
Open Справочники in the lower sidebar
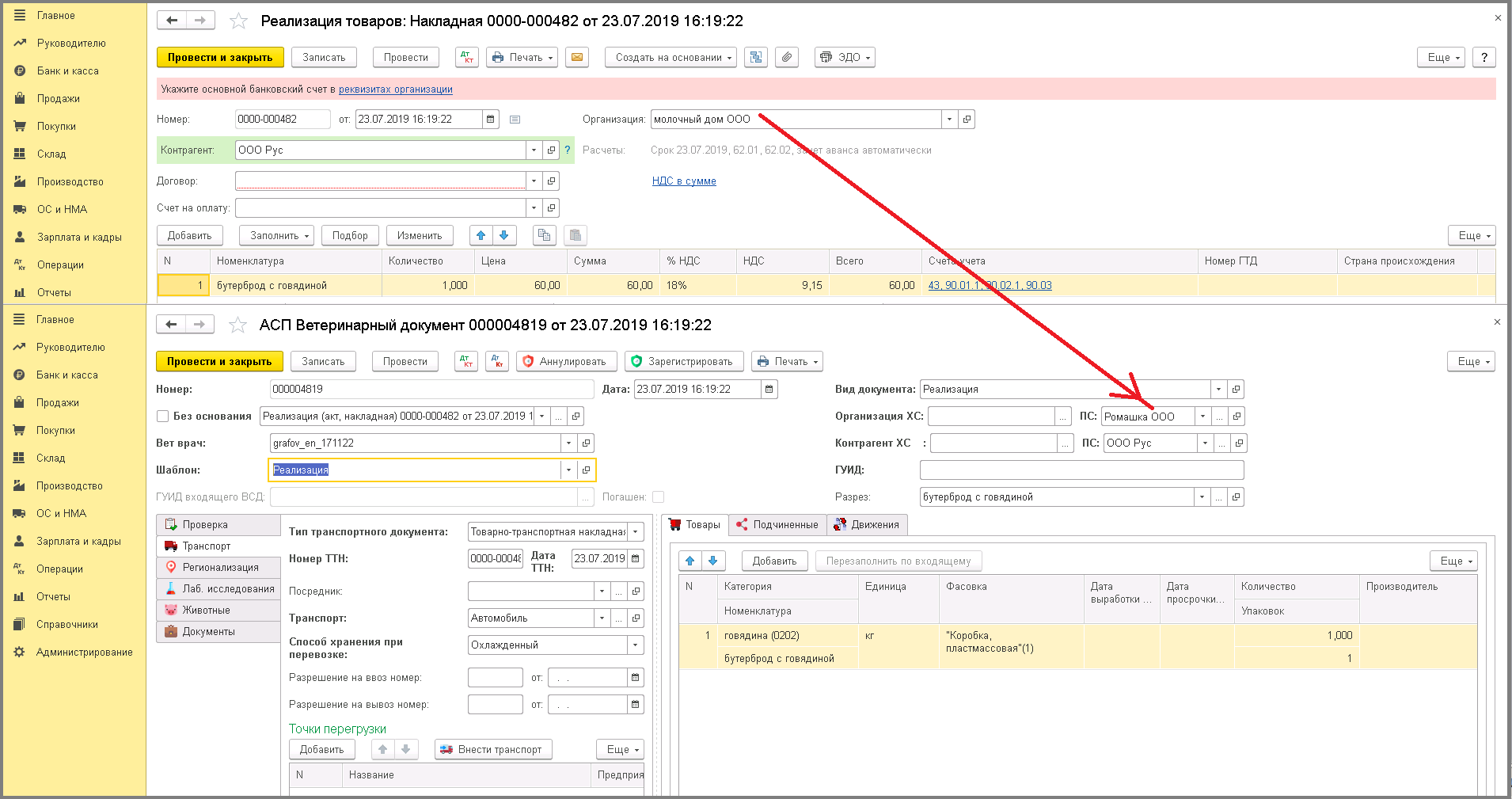click(x=67, y=624)
